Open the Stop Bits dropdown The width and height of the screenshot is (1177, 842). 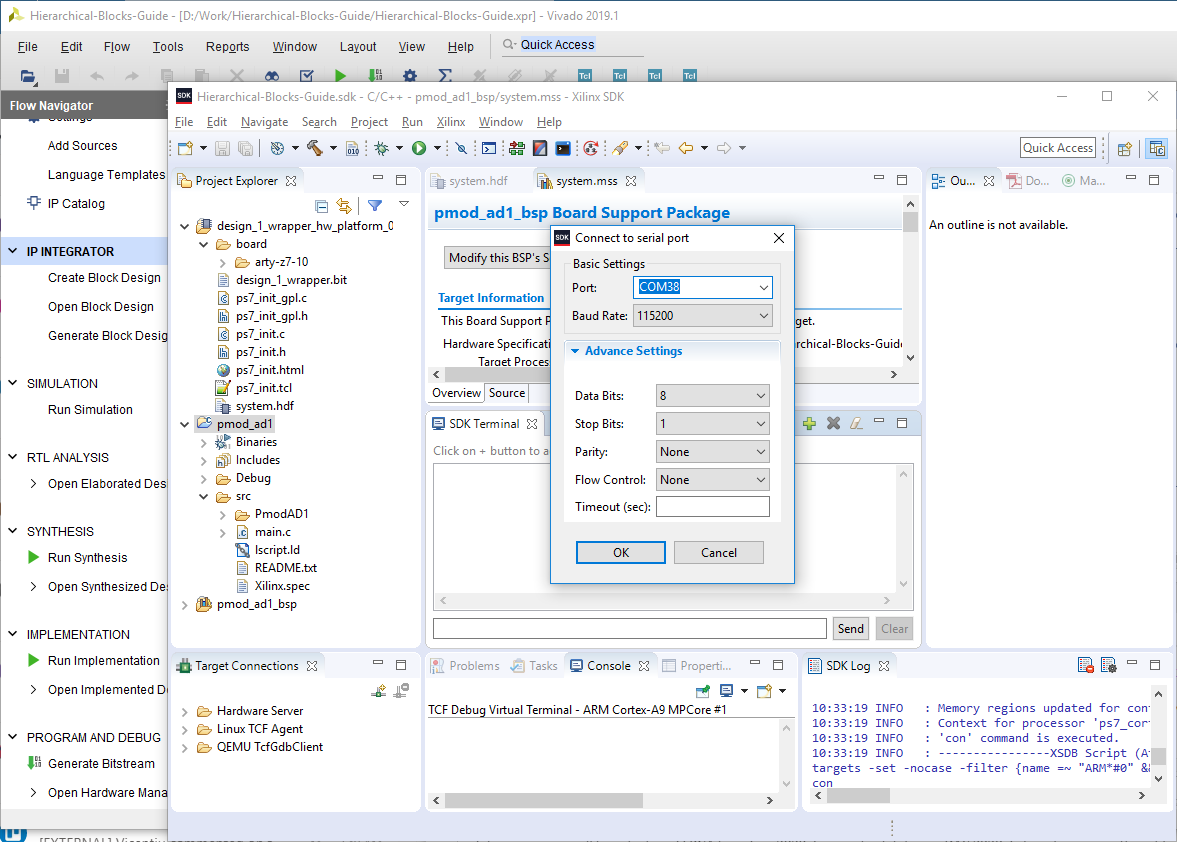[761, 424]
